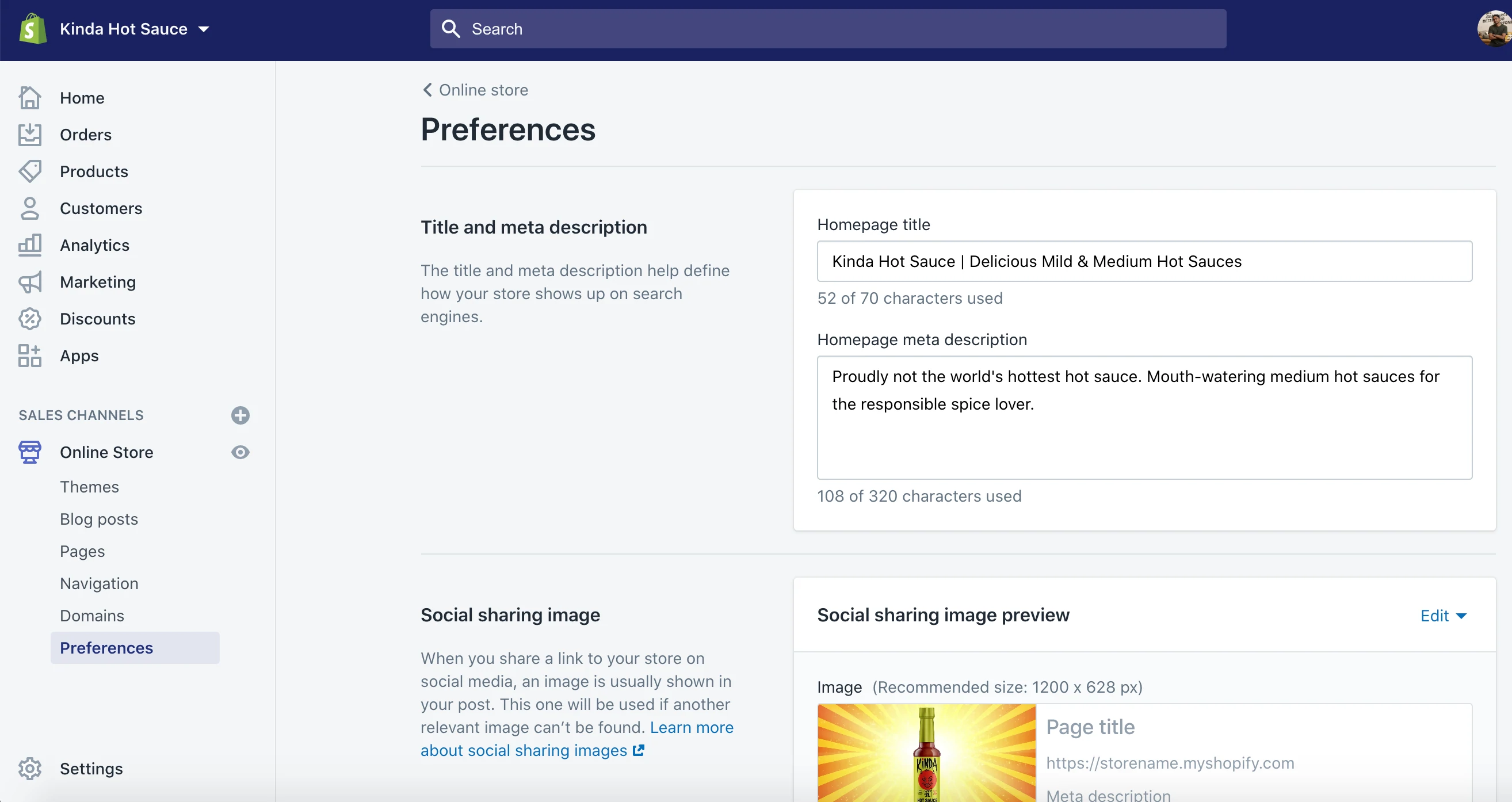Open the Themes submenu item

[x=89, y=487]
